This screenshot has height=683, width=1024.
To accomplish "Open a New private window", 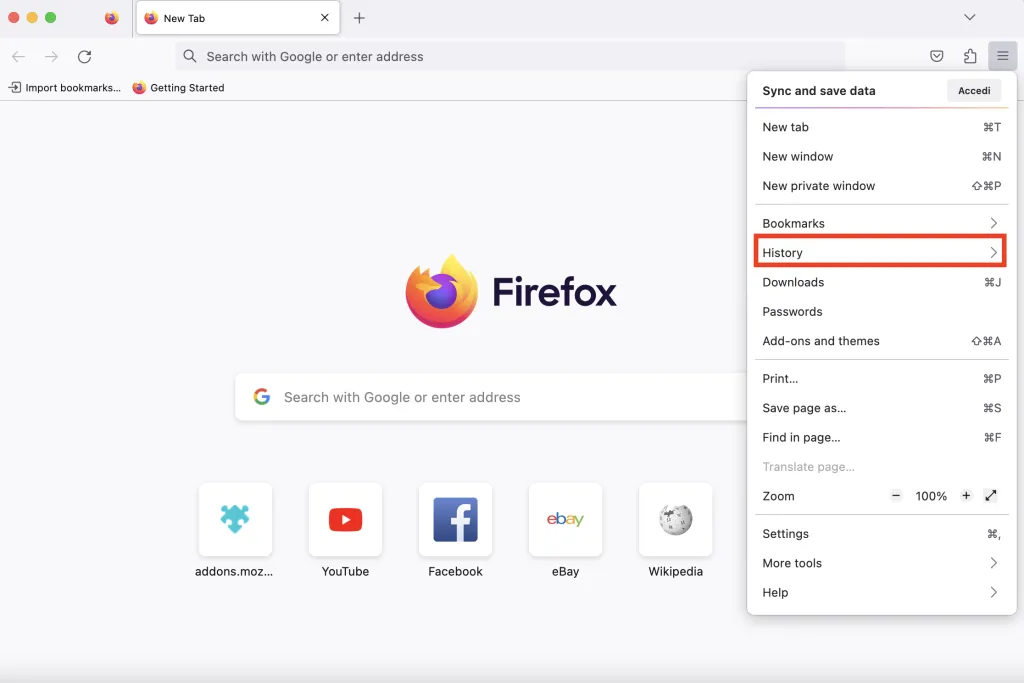I will (880, 185).
